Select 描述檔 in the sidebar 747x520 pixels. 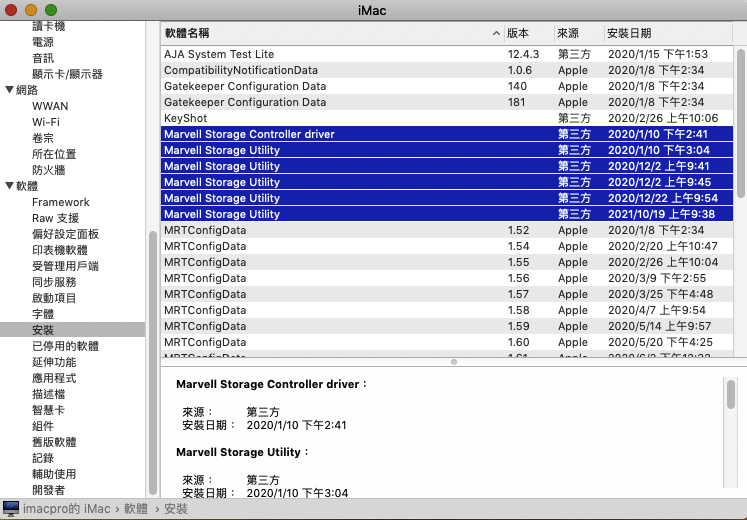(x=49, y=394)
